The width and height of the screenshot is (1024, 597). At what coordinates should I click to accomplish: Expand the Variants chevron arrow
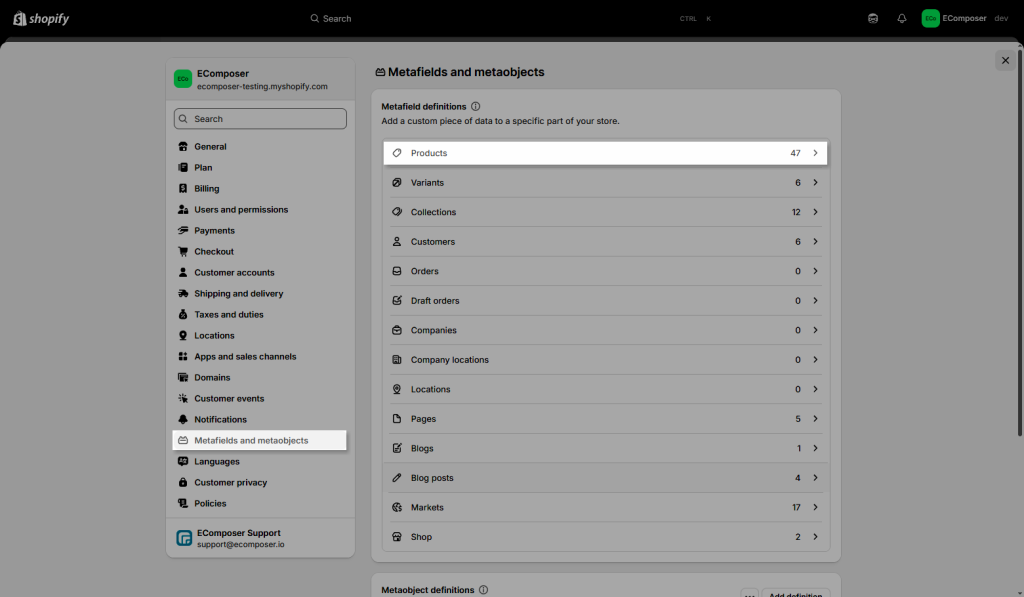point(815,182)
